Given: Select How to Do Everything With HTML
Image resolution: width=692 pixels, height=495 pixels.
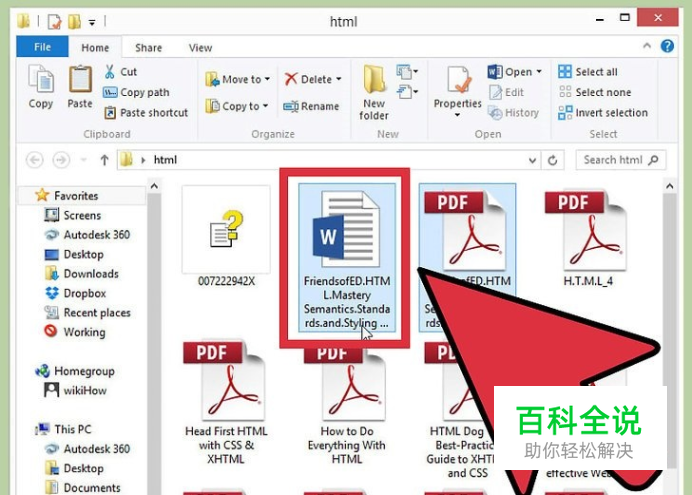Looking at the screenshot, I should (347, 404).
